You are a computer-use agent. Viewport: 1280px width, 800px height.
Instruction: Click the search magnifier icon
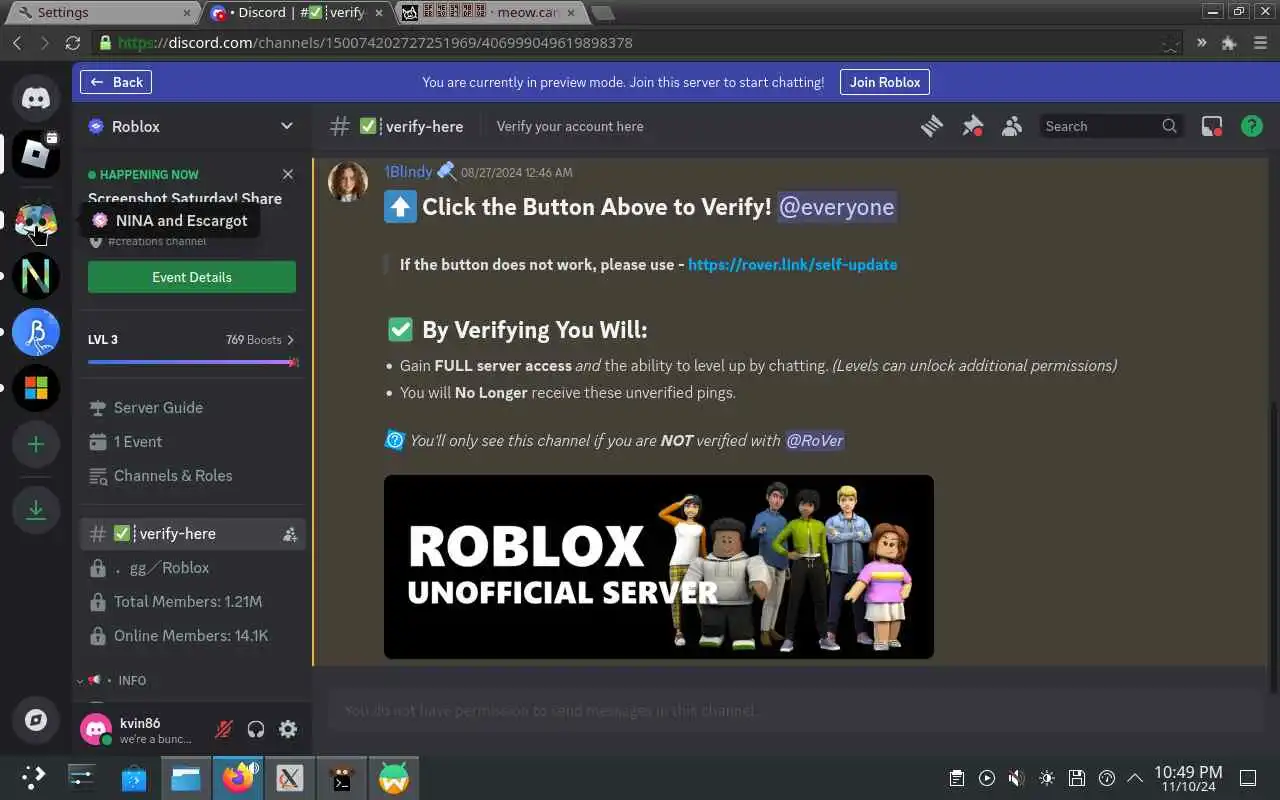pos(1169,126)
